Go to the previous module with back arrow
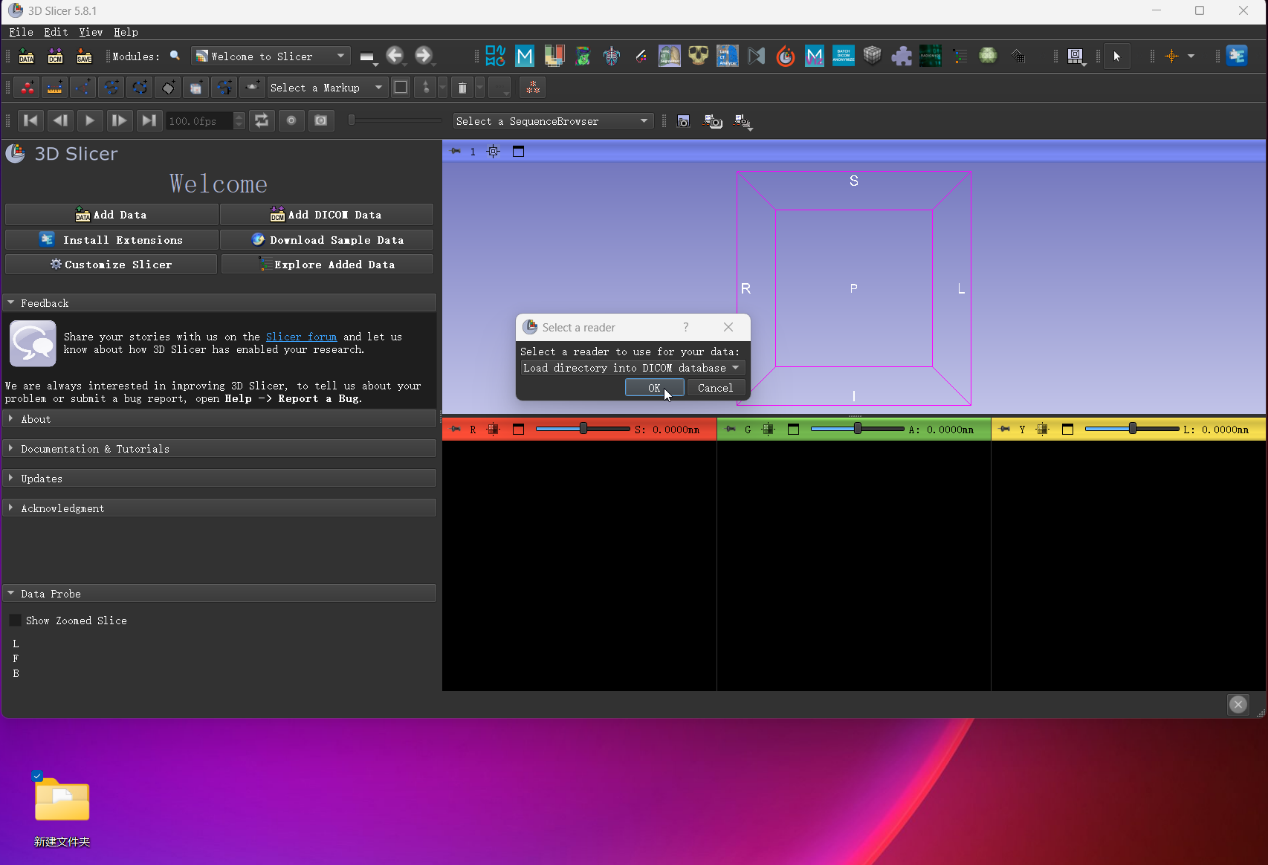The height and width of the screenshot is (865, 1268). (395, 56)
